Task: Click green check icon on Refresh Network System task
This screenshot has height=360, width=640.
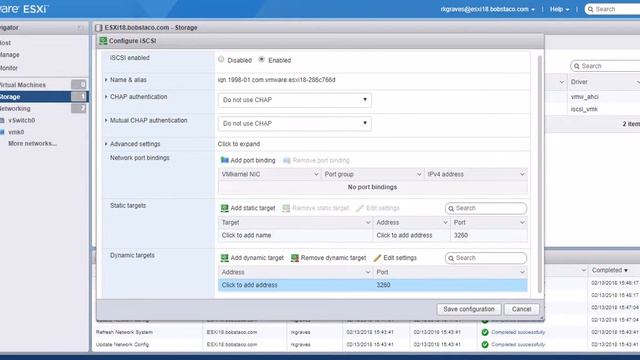Action: tap(485, 332)
